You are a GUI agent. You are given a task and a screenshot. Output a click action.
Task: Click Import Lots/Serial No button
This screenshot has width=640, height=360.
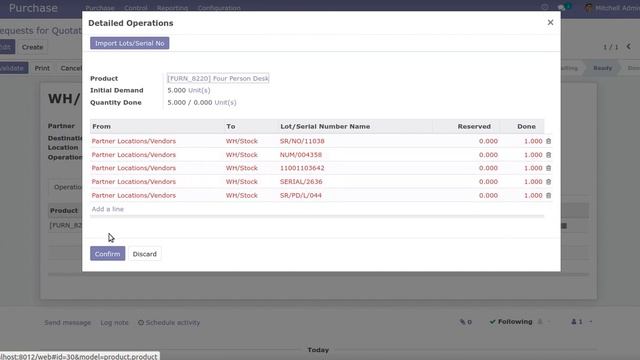129,43
